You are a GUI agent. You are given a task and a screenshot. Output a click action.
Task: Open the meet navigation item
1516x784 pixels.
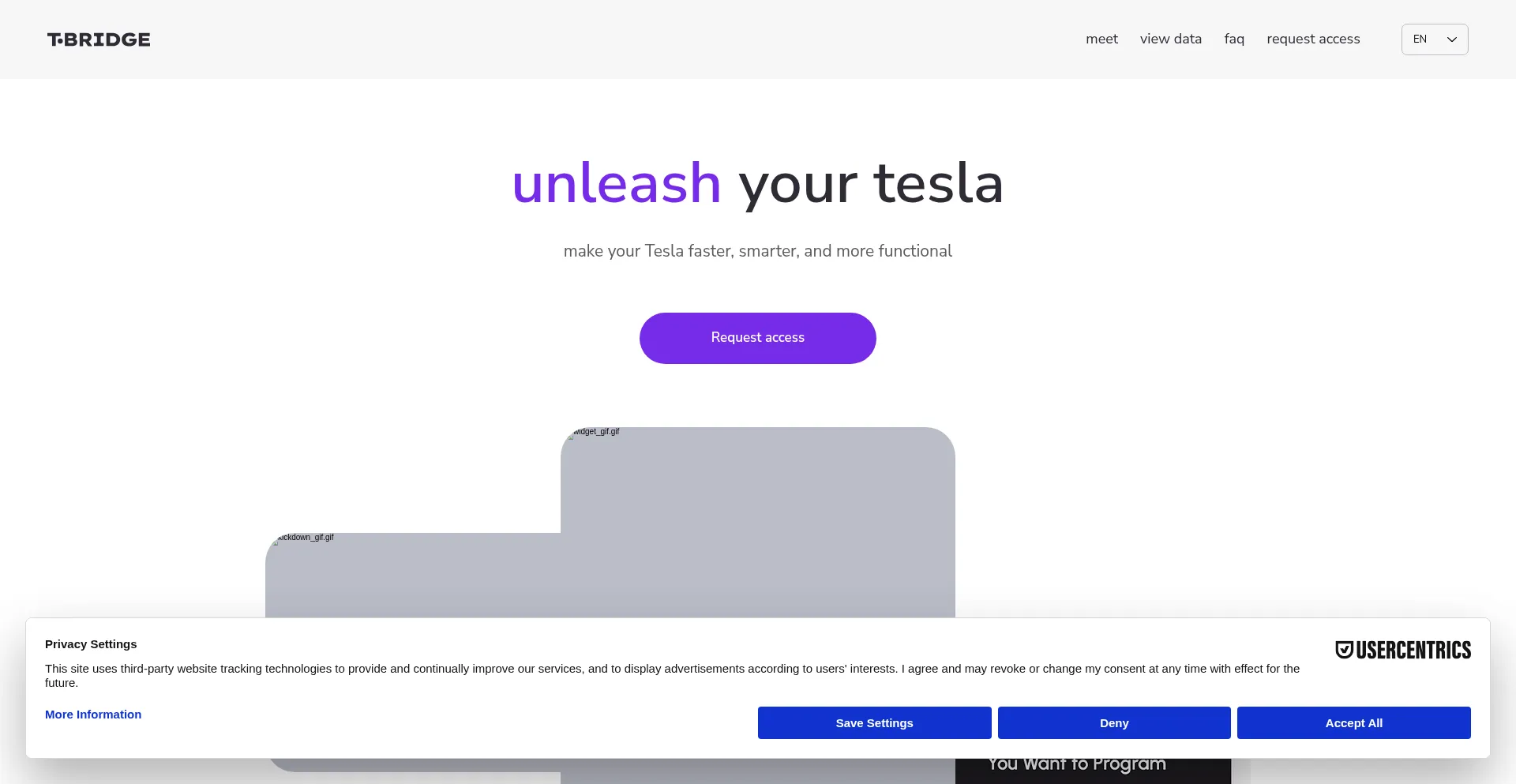click(x=1101, y=39)
